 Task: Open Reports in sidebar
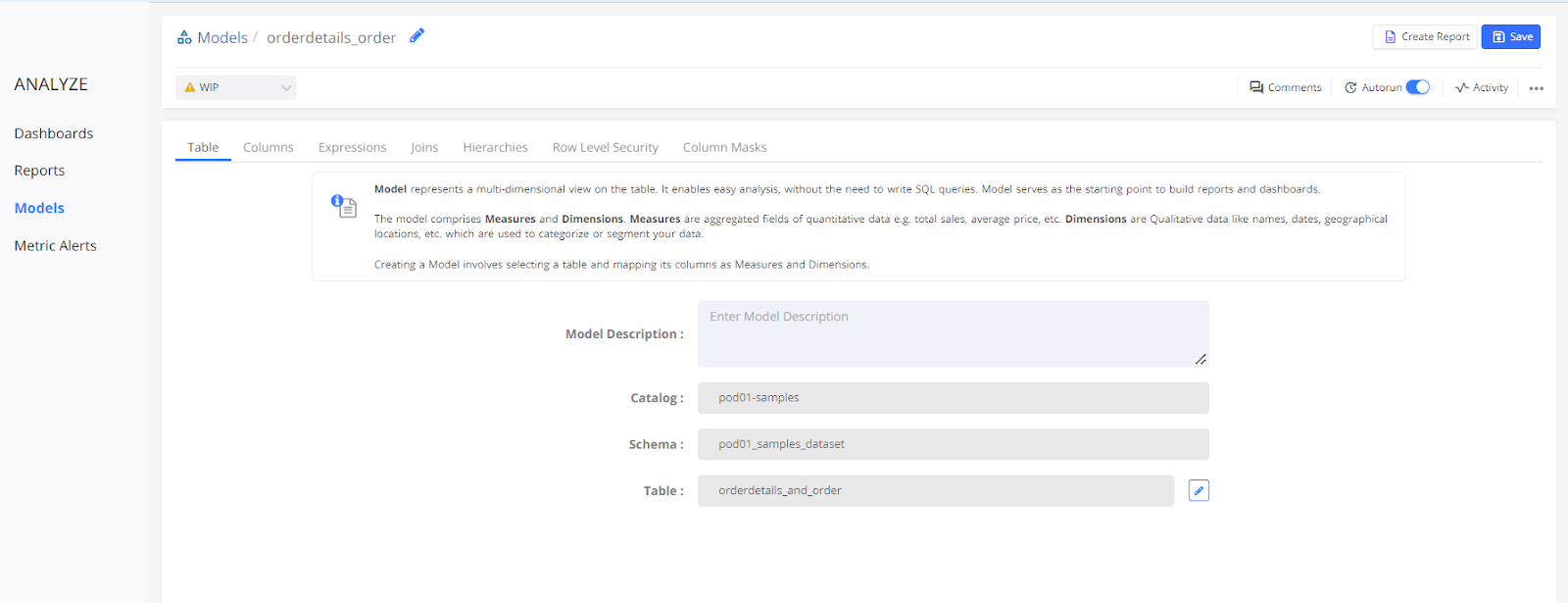39,171
